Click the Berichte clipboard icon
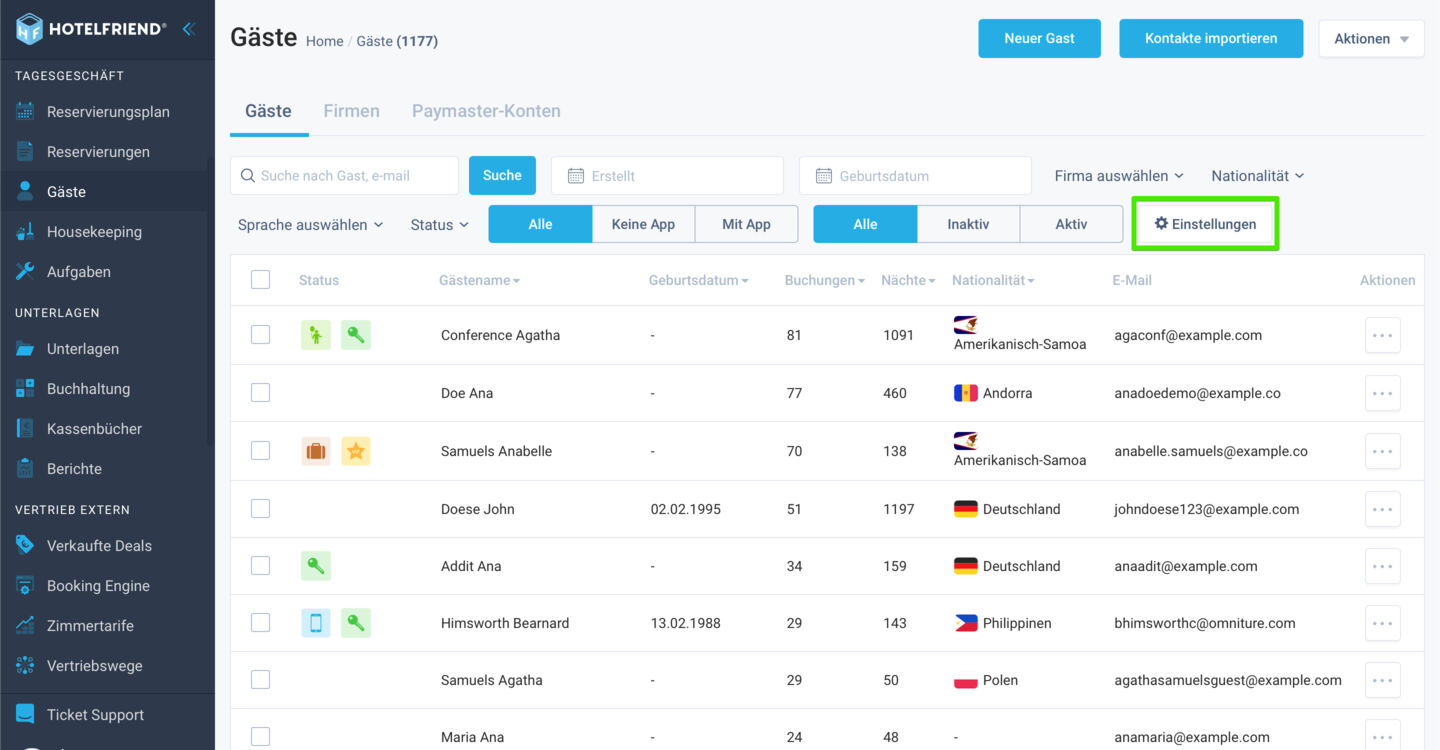This screenshot has height=750, width=1440. (25, 469)
